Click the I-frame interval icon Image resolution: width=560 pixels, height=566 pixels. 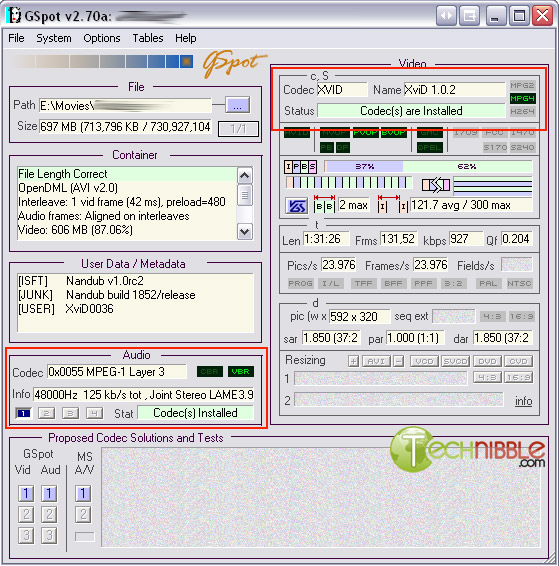[393, 204]
